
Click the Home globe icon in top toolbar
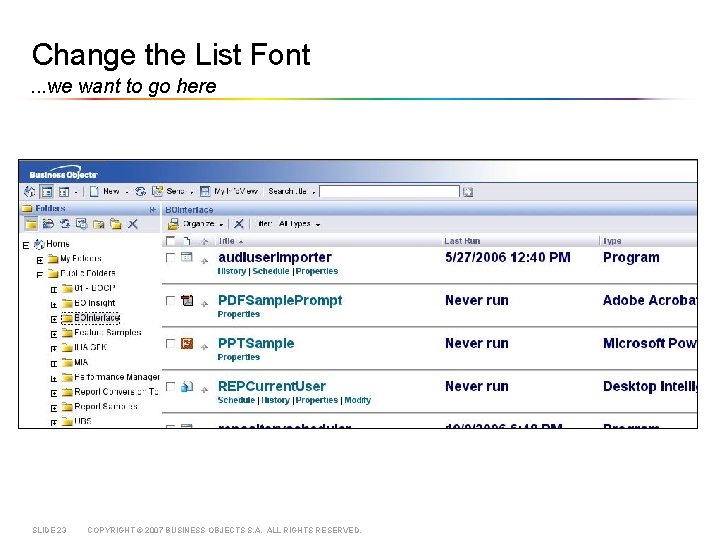click(29, 191)
